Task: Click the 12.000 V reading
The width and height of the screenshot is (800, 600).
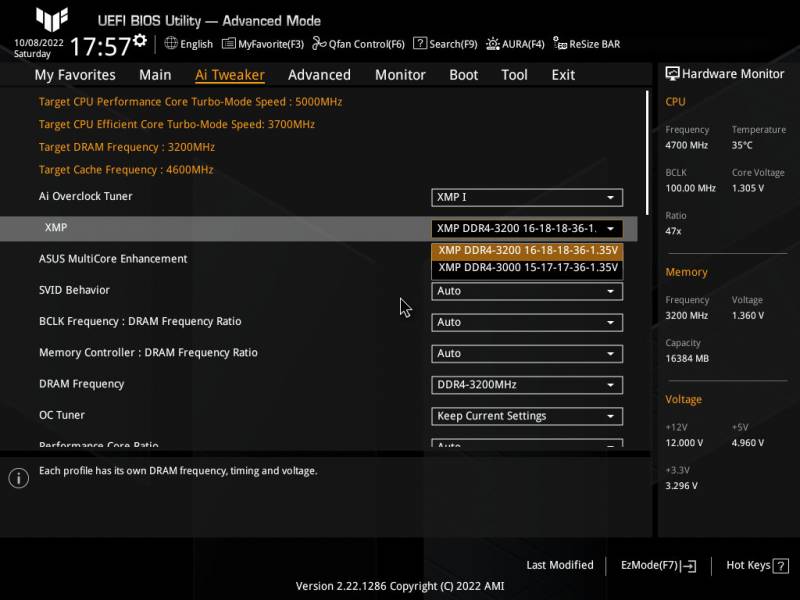Action: (x=684, y=443)
